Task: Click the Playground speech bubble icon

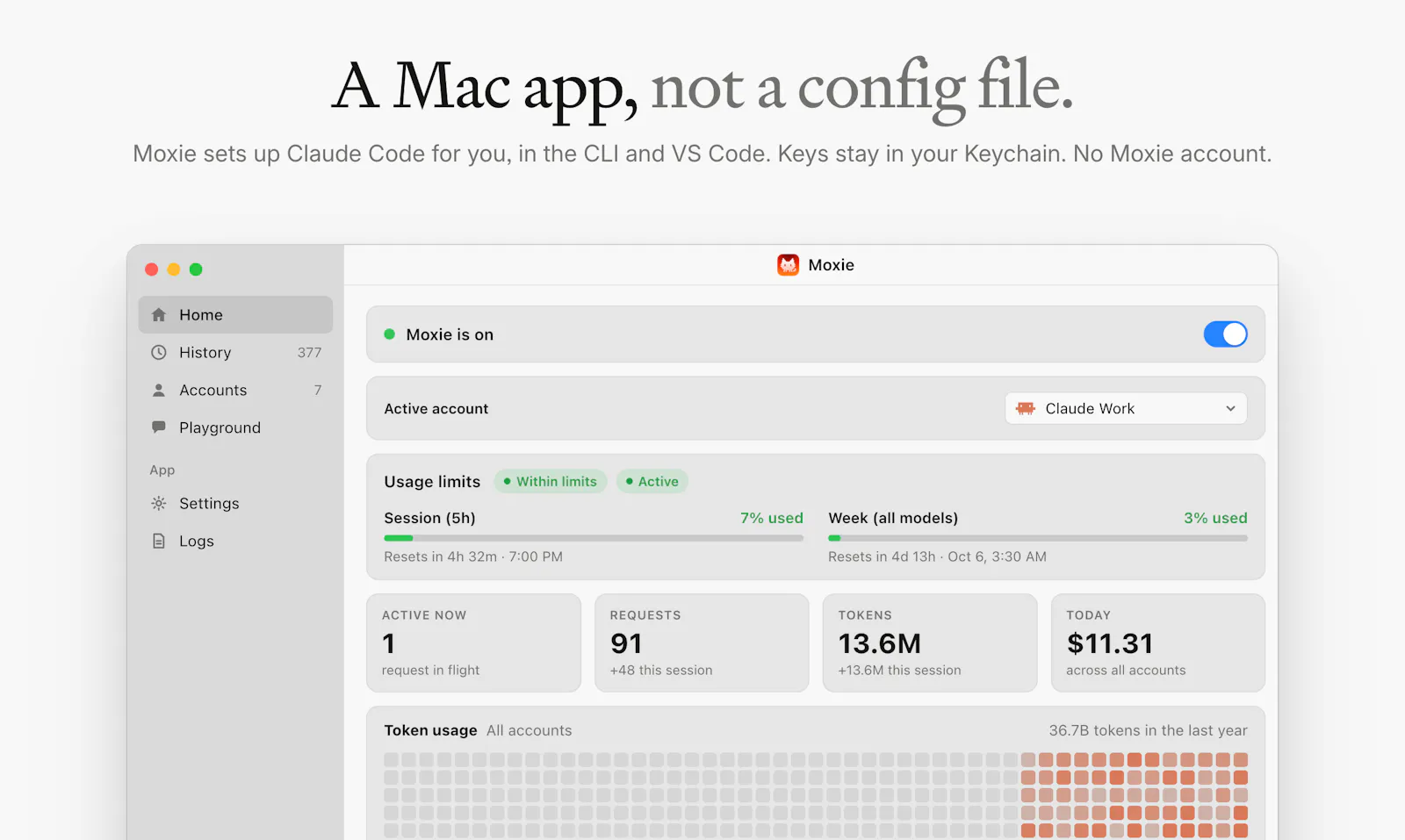Action: 159,427
